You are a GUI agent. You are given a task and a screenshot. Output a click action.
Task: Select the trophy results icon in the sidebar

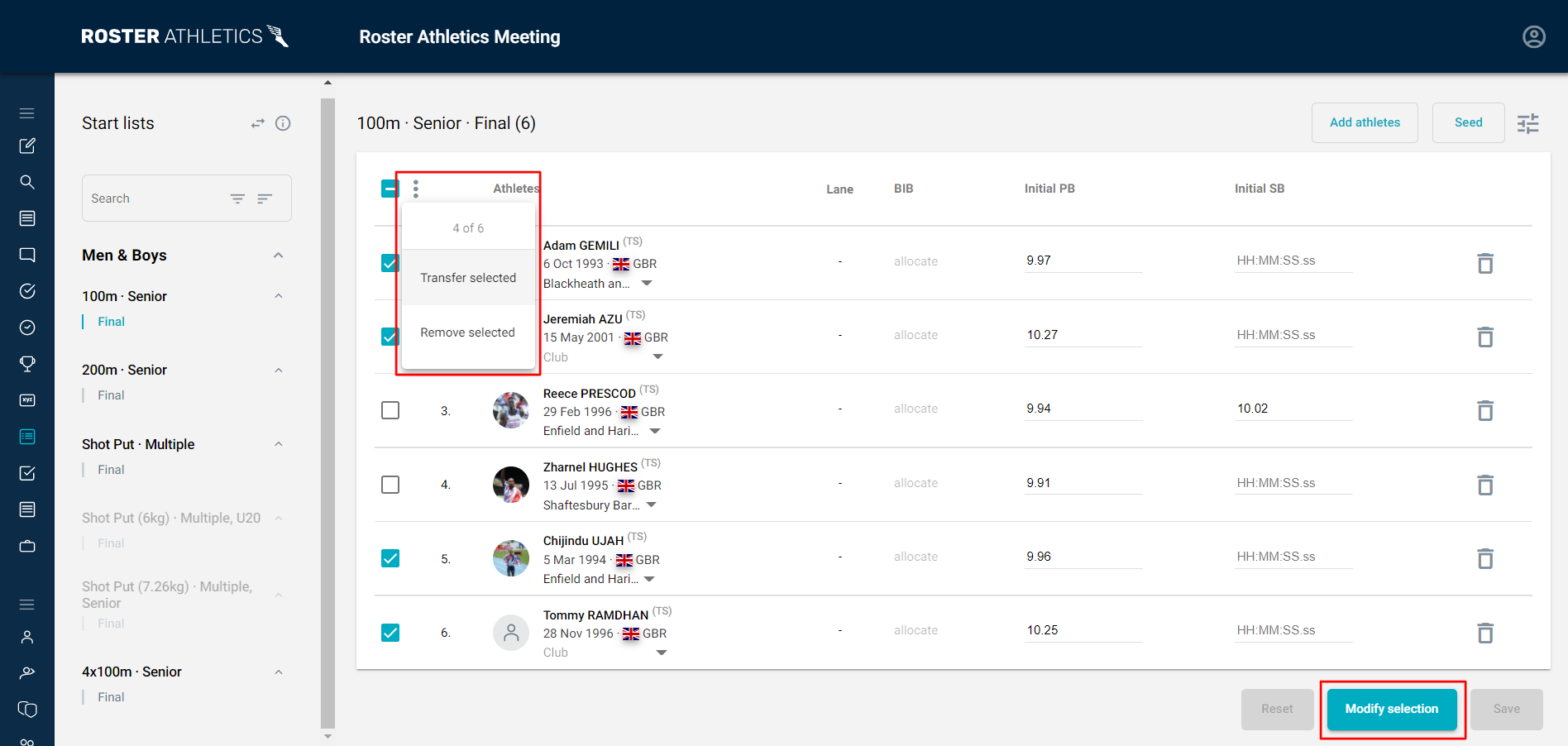pyautogui.click(x=27, y=364)
